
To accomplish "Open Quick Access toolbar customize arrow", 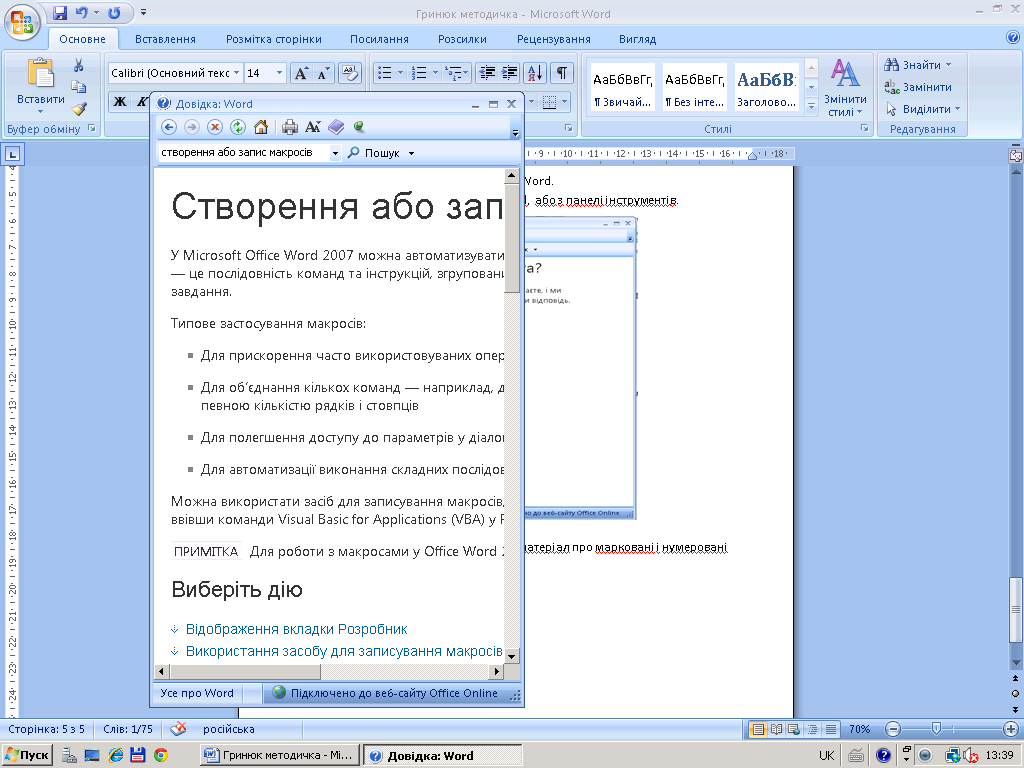I will (x=143, y=12).
